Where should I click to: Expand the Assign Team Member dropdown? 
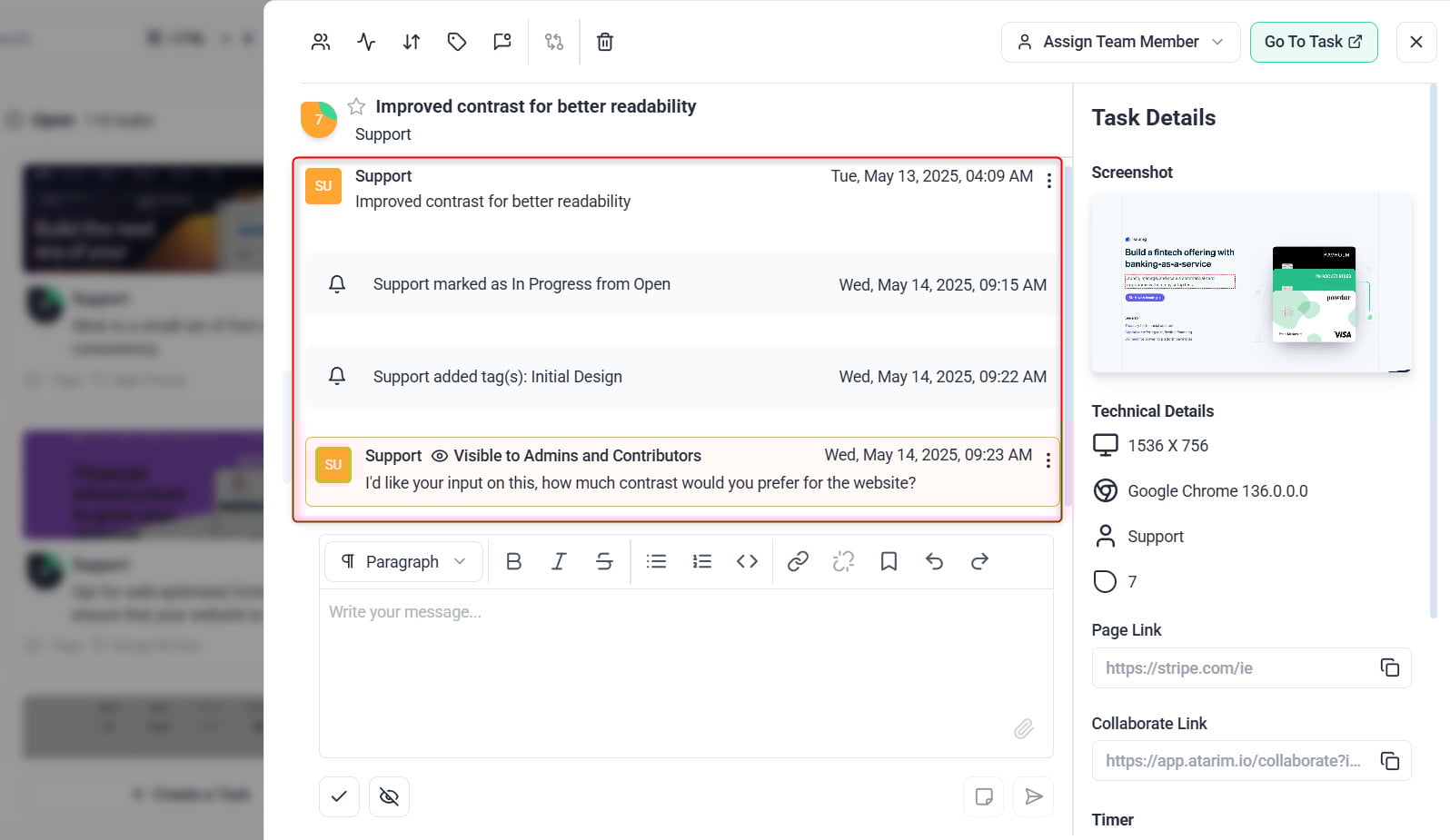coord(1120,42)
